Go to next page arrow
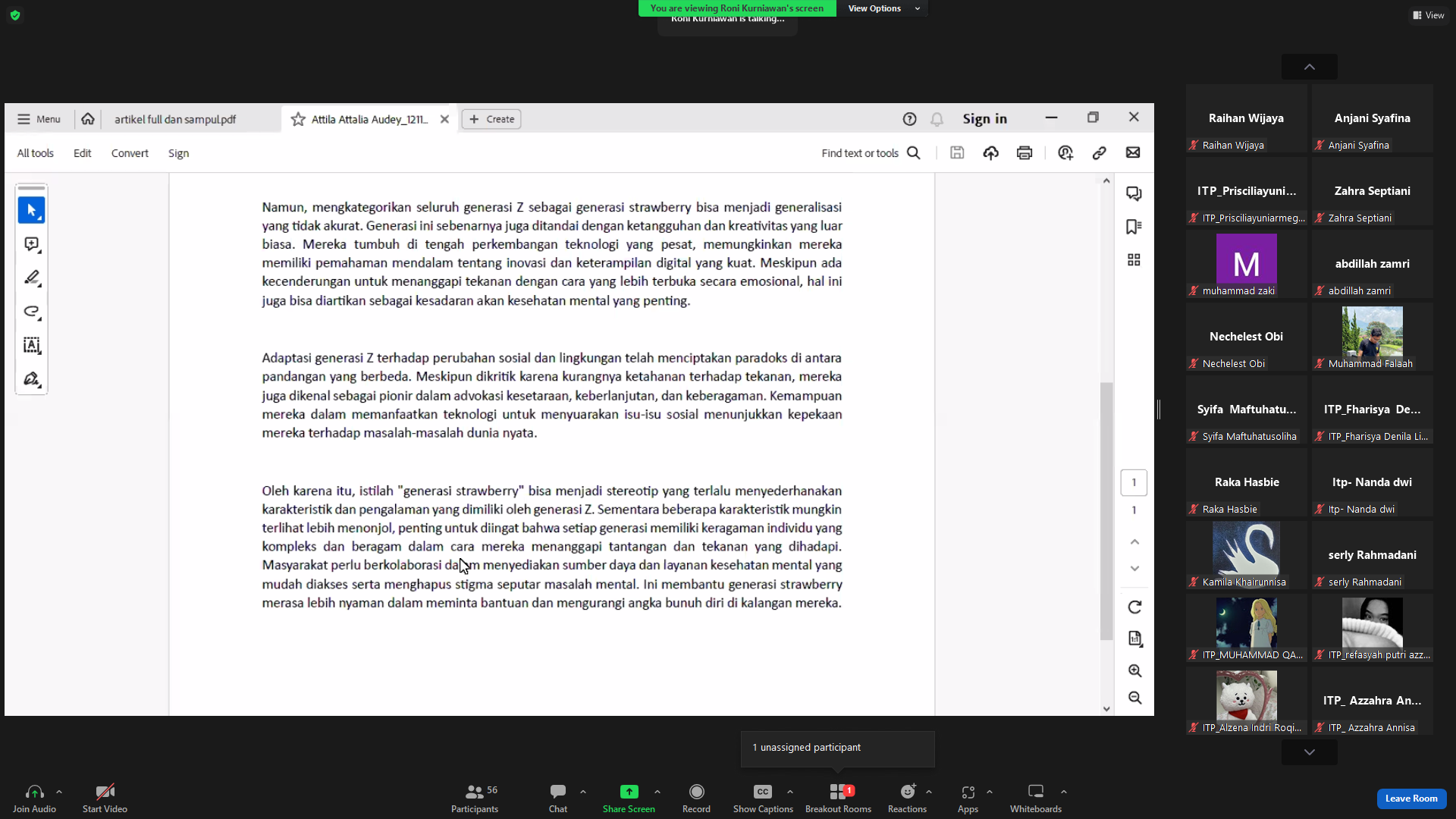Image resolution: width=1456 pixels, height=819 pixels. coord(1134,569)
